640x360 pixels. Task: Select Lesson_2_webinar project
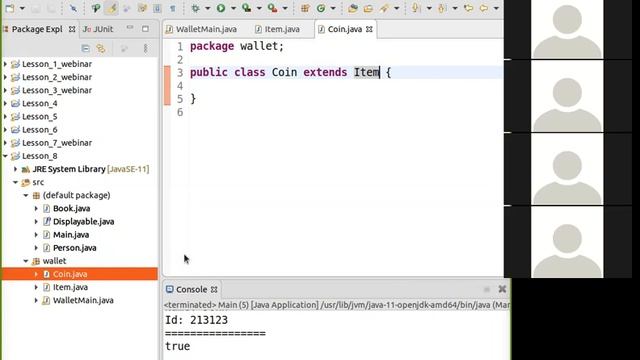[x=57, y=77]
